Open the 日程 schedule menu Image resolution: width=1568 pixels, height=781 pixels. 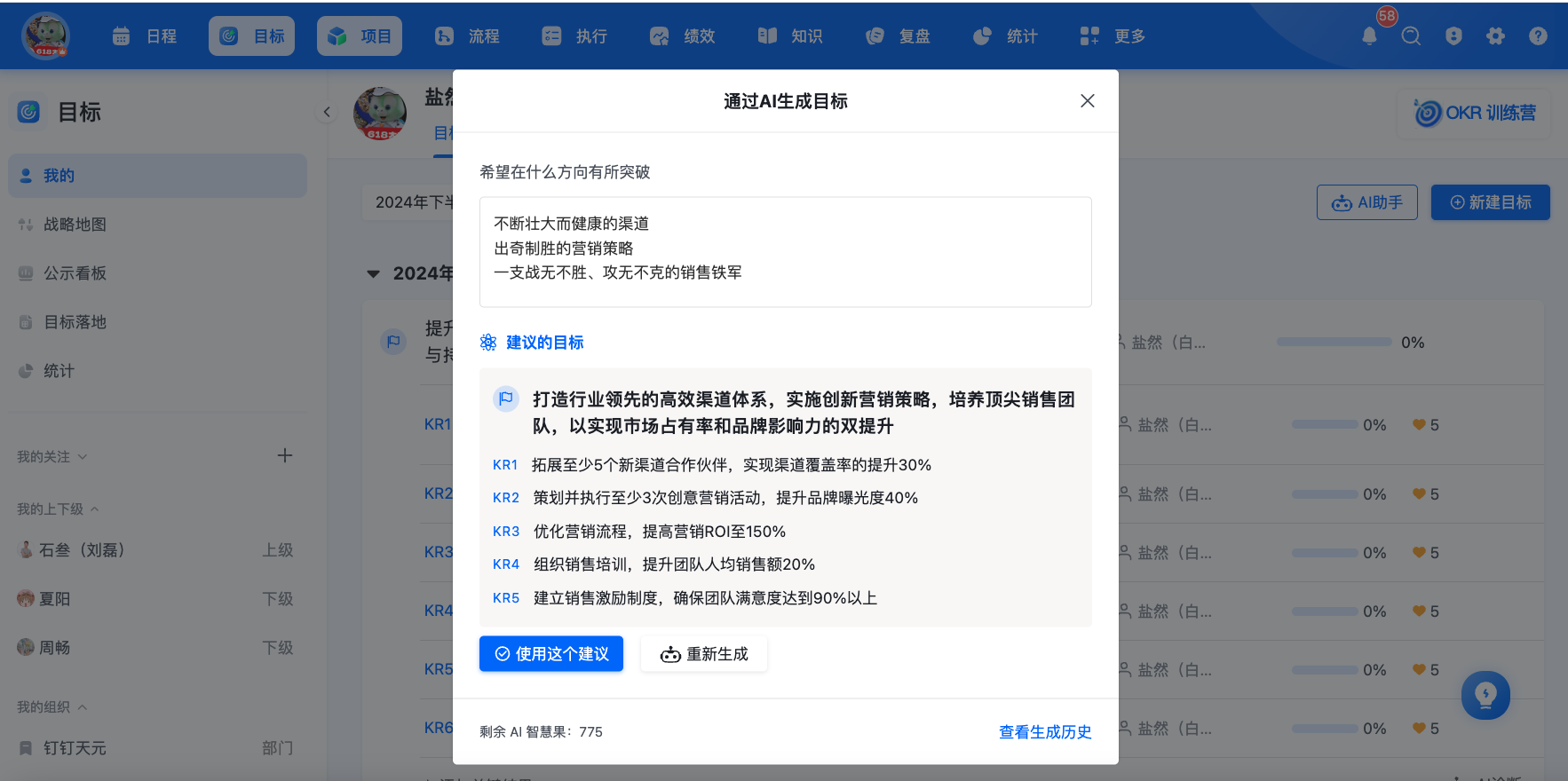coord(145,36)
